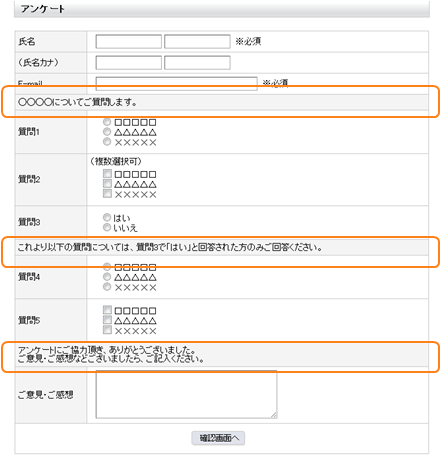
Task: Check □□□□□ checkbox in 質問2
Action: pos(107,174)
